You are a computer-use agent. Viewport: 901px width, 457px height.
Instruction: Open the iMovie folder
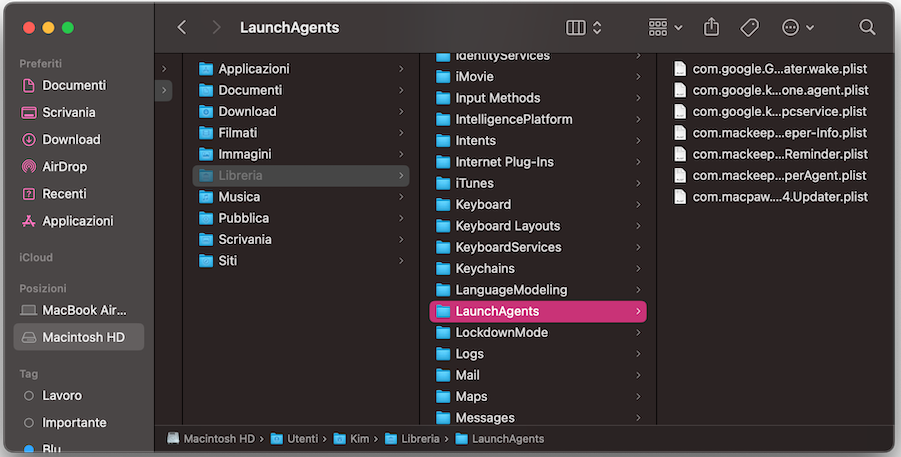pyautogui.click(x=538, y=76)
